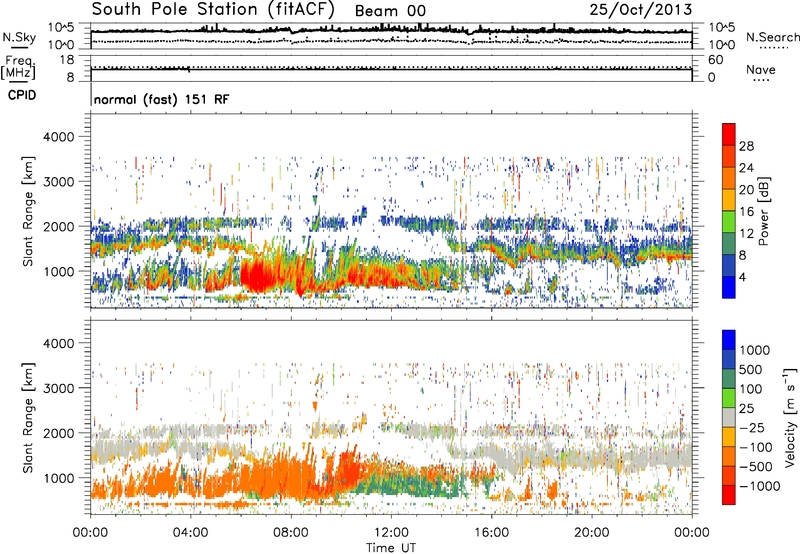The image size is (800, 554).
Task: Click the 'Power [dB]' color bar label
Action: click(x=764, y=211)
